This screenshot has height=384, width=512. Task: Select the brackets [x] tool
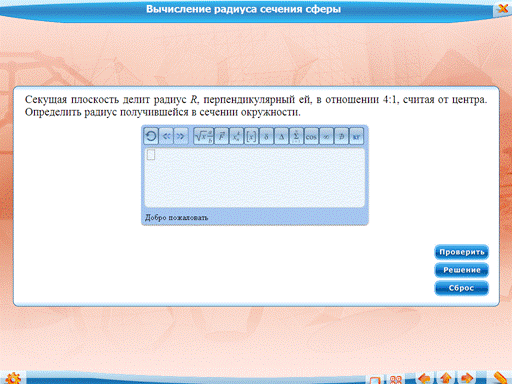point(251,136)
